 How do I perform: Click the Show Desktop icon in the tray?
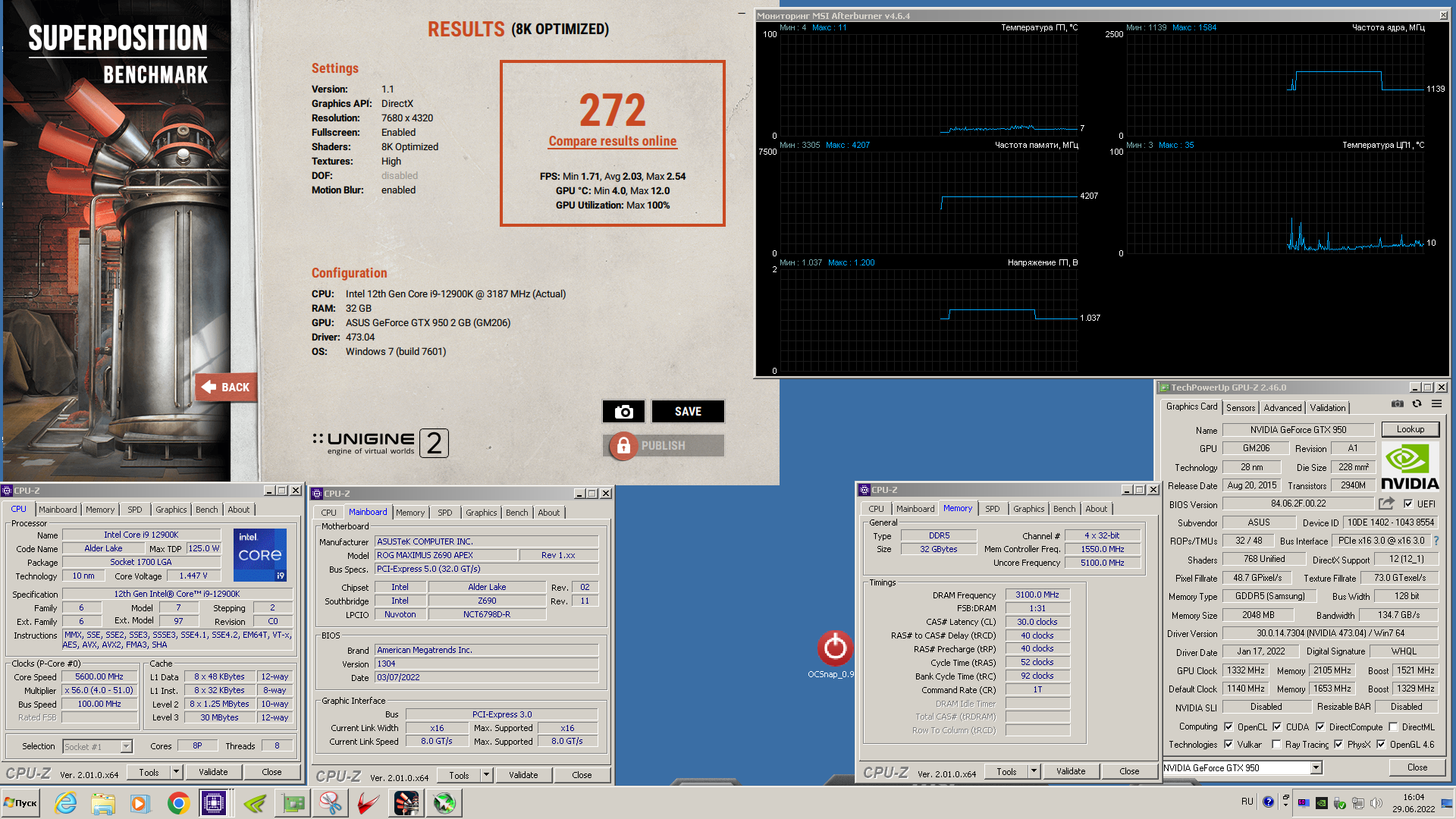point(1448,802)
